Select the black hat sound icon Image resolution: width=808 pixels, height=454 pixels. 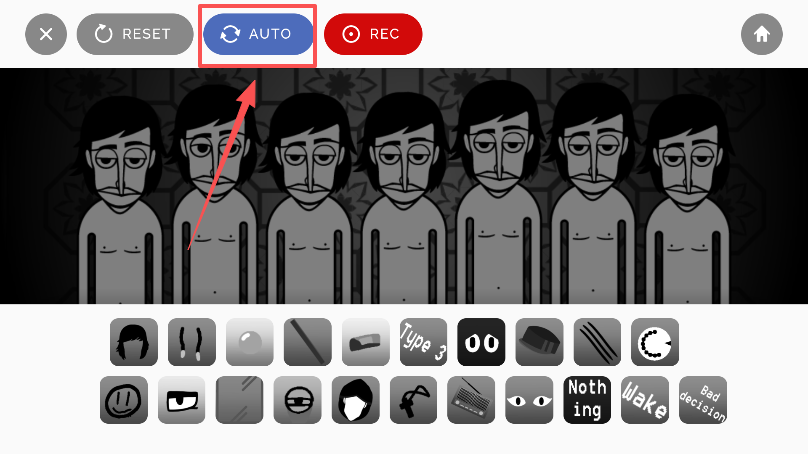[540, 342]
